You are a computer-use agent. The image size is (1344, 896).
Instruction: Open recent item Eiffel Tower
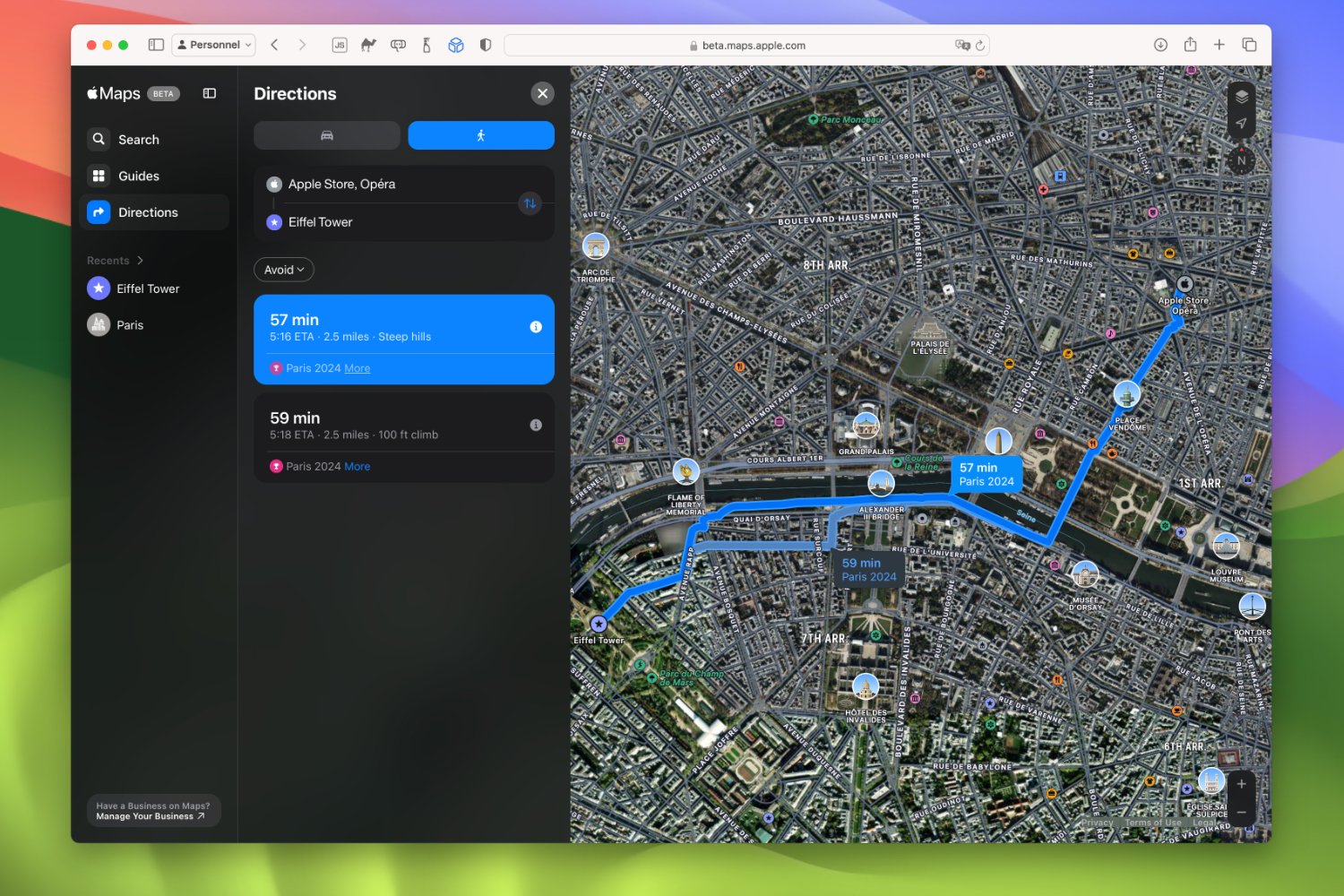[x=154, y=289]
